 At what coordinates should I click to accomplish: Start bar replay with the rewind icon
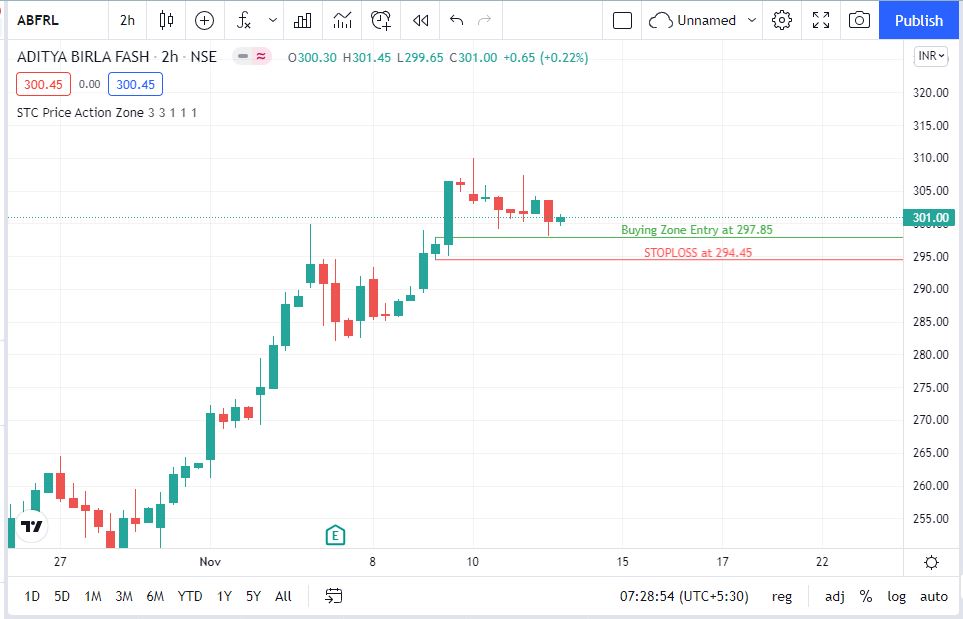[x=421, y=20]
